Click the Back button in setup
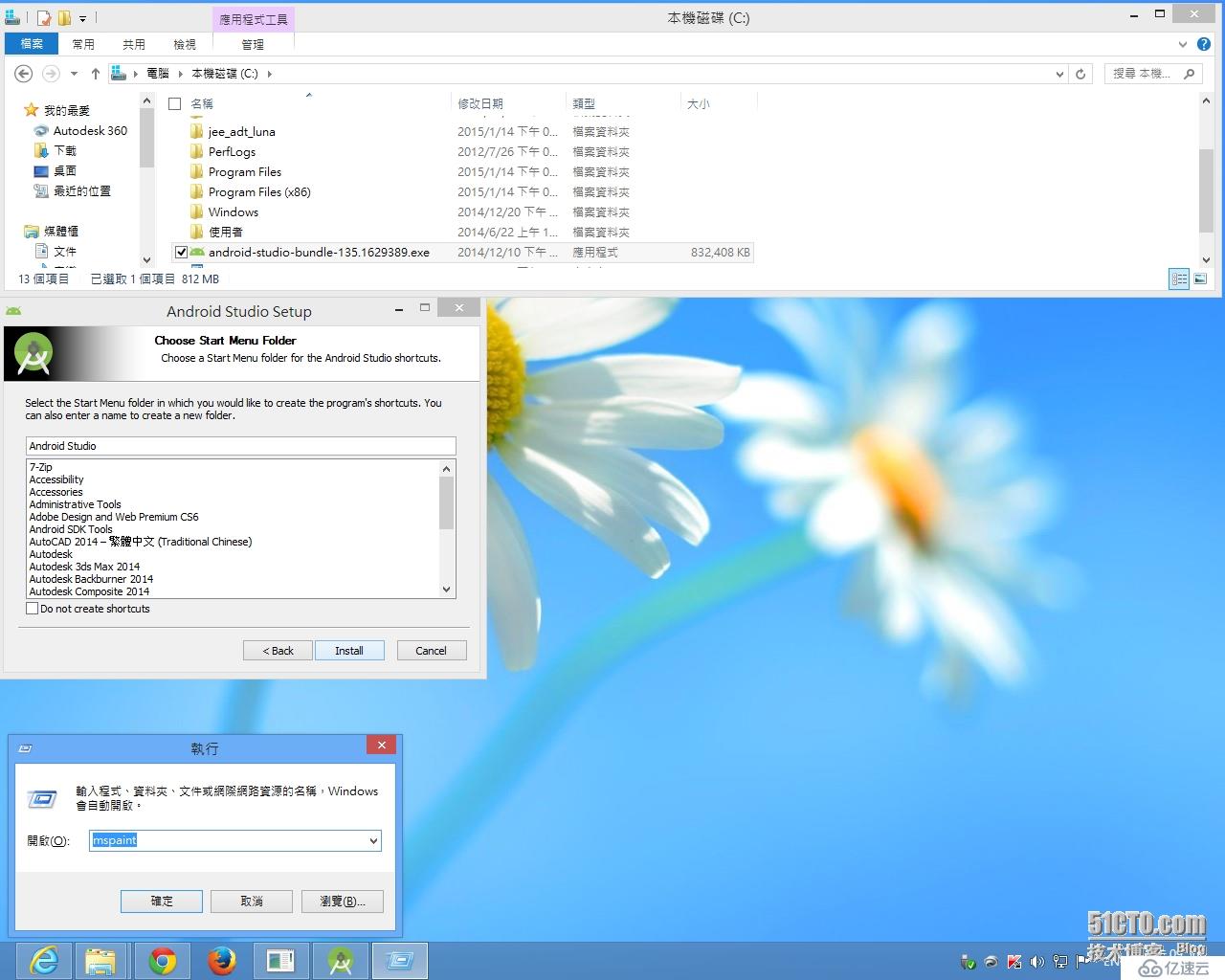The width and height of the screenshot is (1225, 980). [278, 651]
